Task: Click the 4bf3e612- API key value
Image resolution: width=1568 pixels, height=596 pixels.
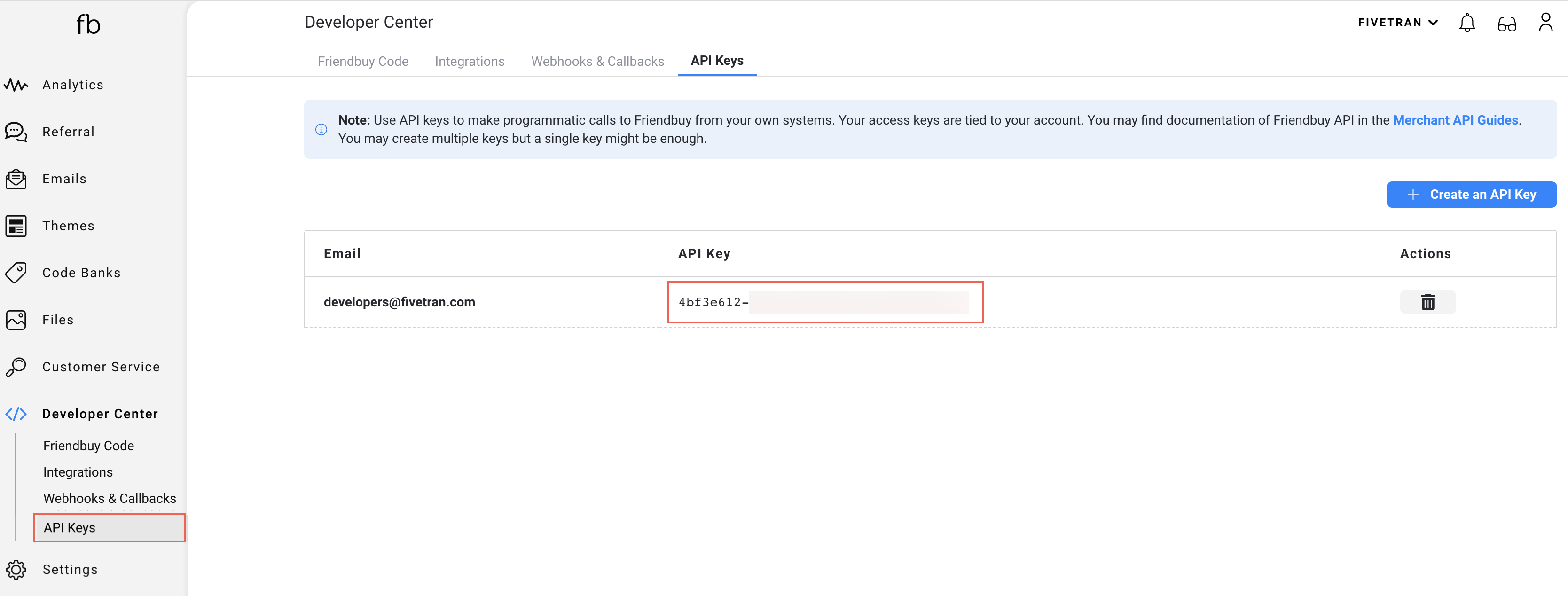Action: [713, 302]
